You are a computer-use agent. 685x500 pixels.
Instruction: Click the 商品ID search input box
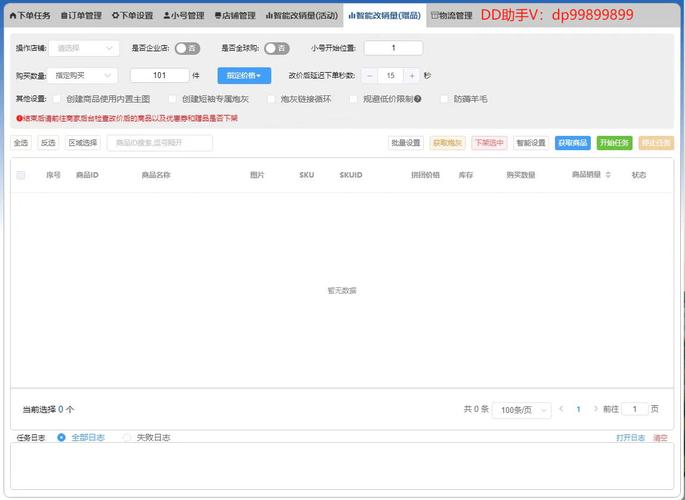[160, 143]
